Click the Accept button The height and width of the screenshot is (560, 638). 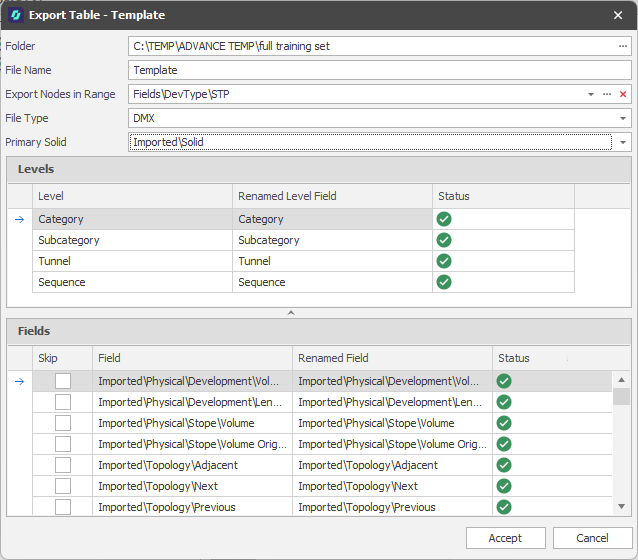pyautogui.click(x=505, y=538)
